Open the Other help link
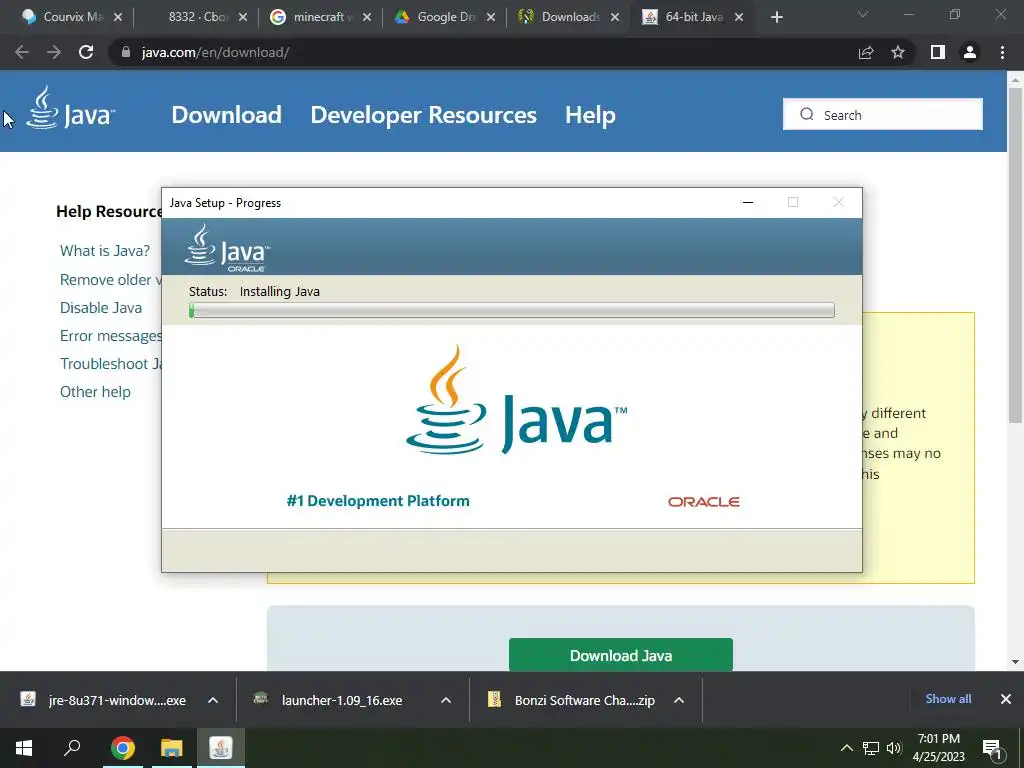The width and height of the screenshot is (1024, 768). click(95, 392)
